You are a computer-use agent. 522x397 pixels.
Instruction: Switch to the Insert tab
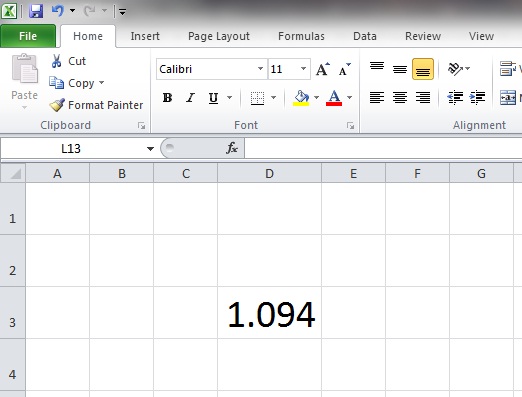[x=145, y=36]
